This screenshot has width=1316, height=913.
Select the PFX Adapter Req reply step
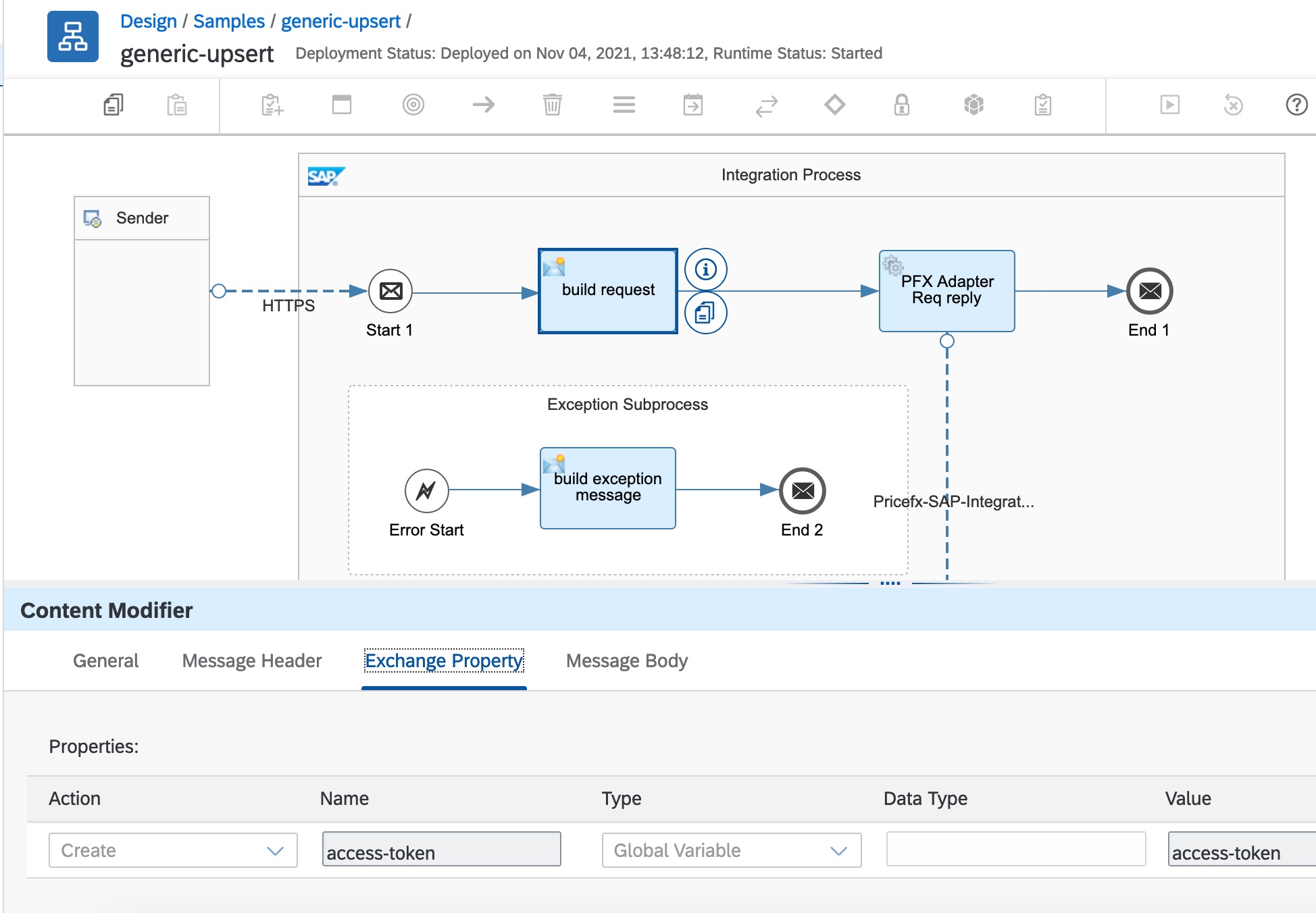click(946, 291)
